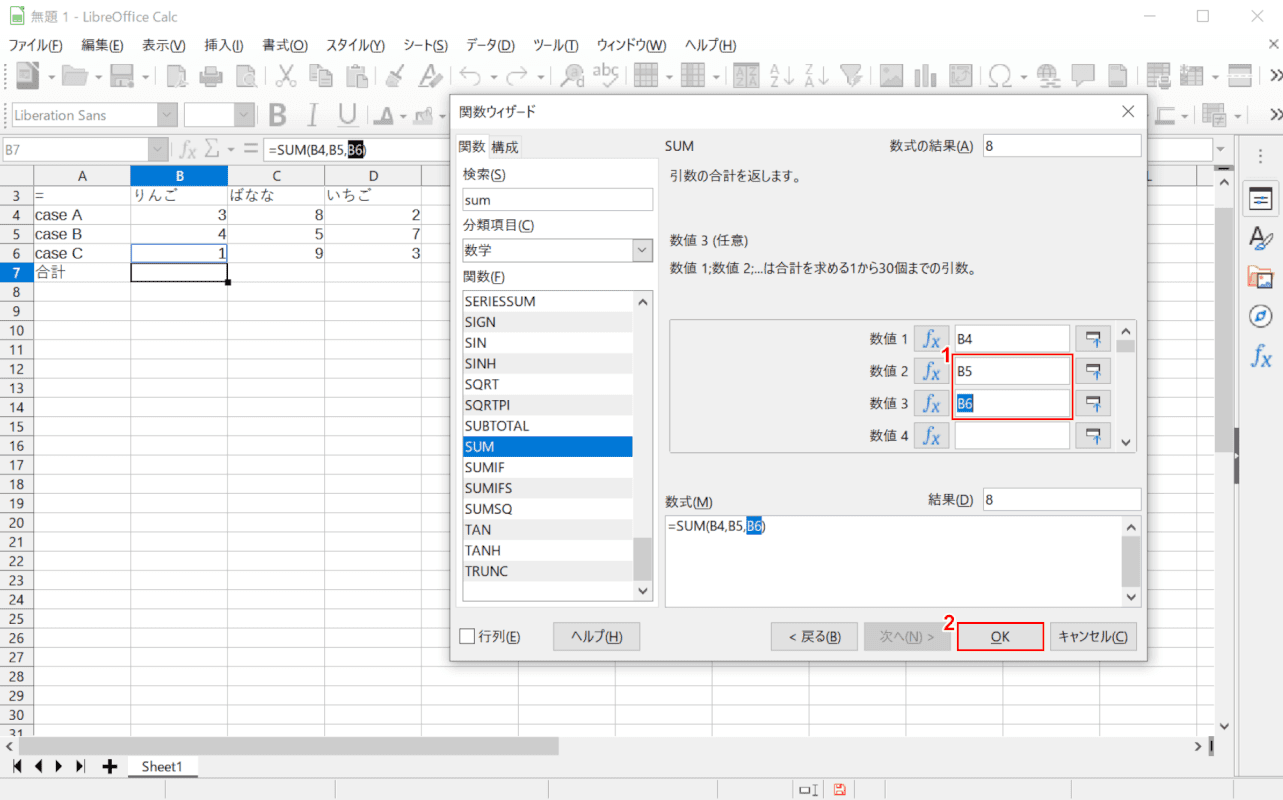This screenshot has height=800, width=1283.
Task: Select the 関数 tab in wizard
Action: click(472, 147)
